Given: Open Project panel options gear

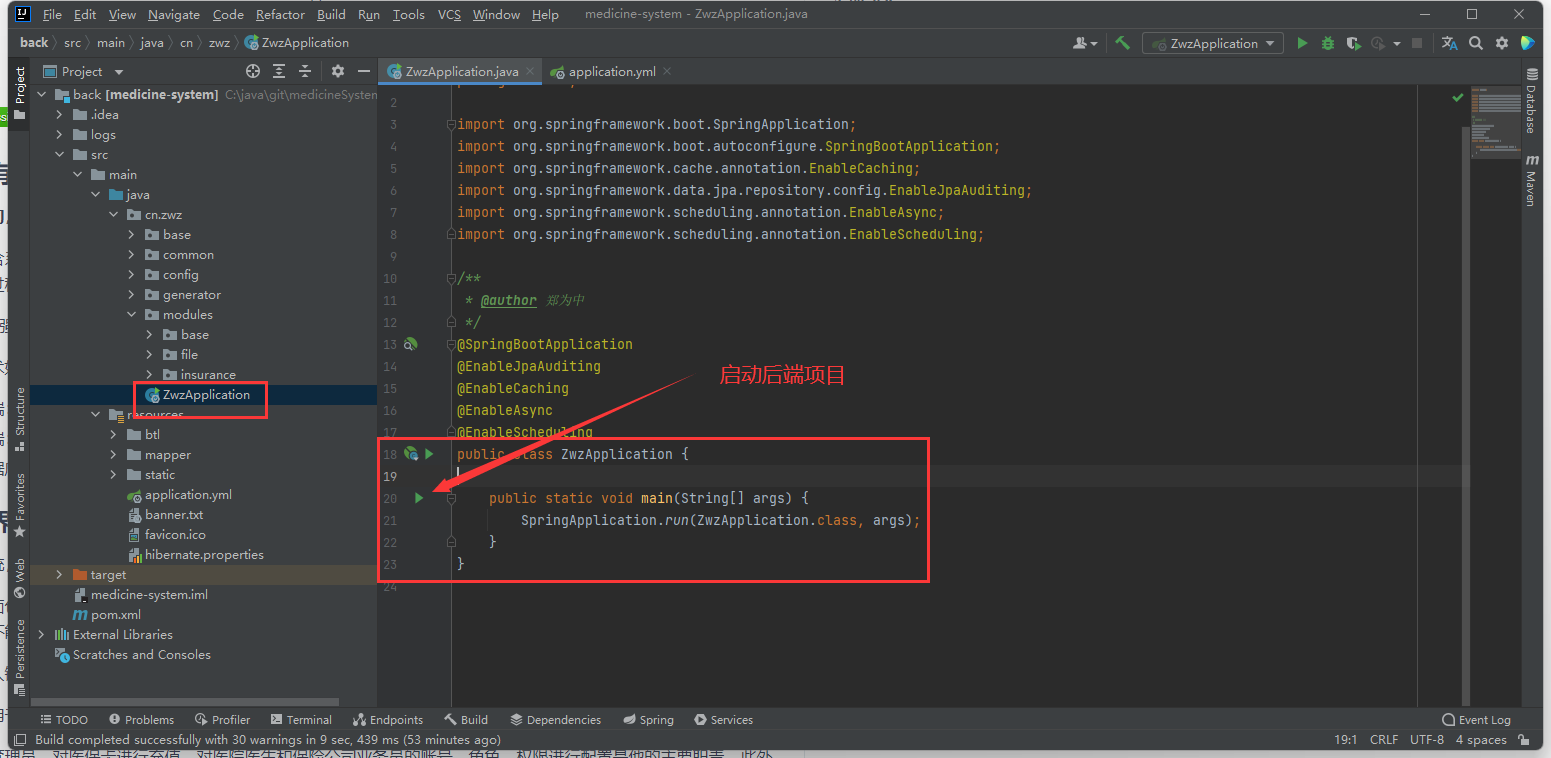Looking at the screenshot, I should [x=338, y=71].
